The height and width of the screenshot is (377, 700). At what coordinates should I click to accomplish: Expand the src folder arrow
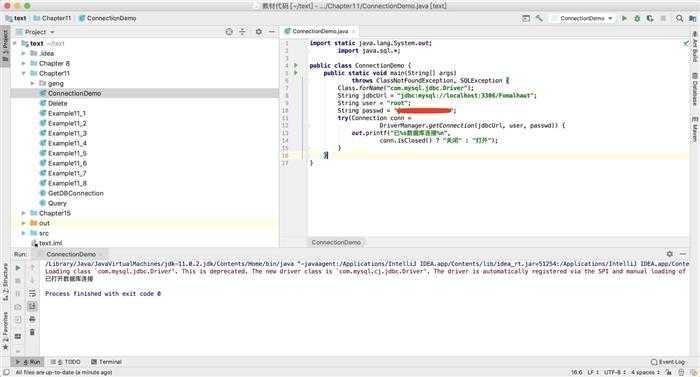[24, 233]
